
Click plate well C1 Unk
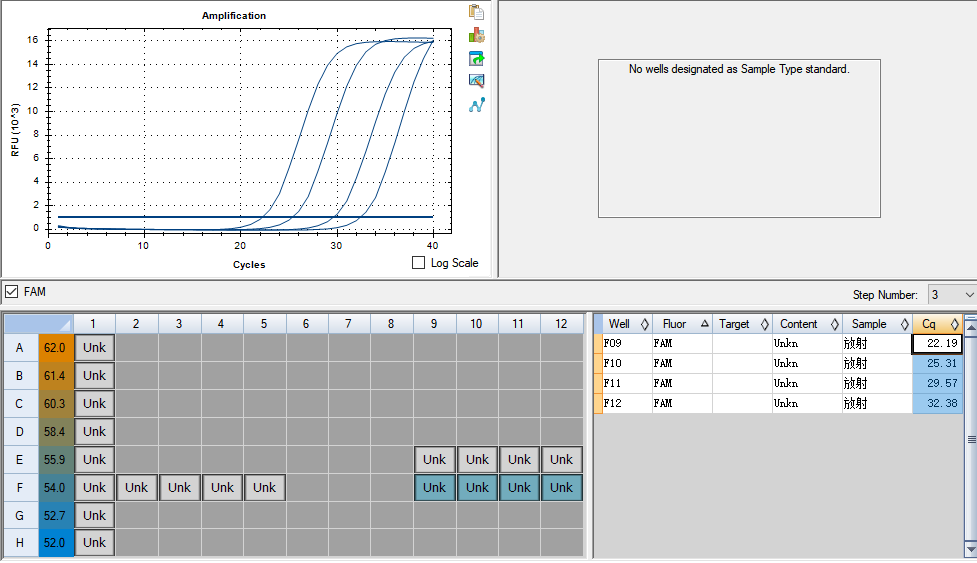coord(94,404)
